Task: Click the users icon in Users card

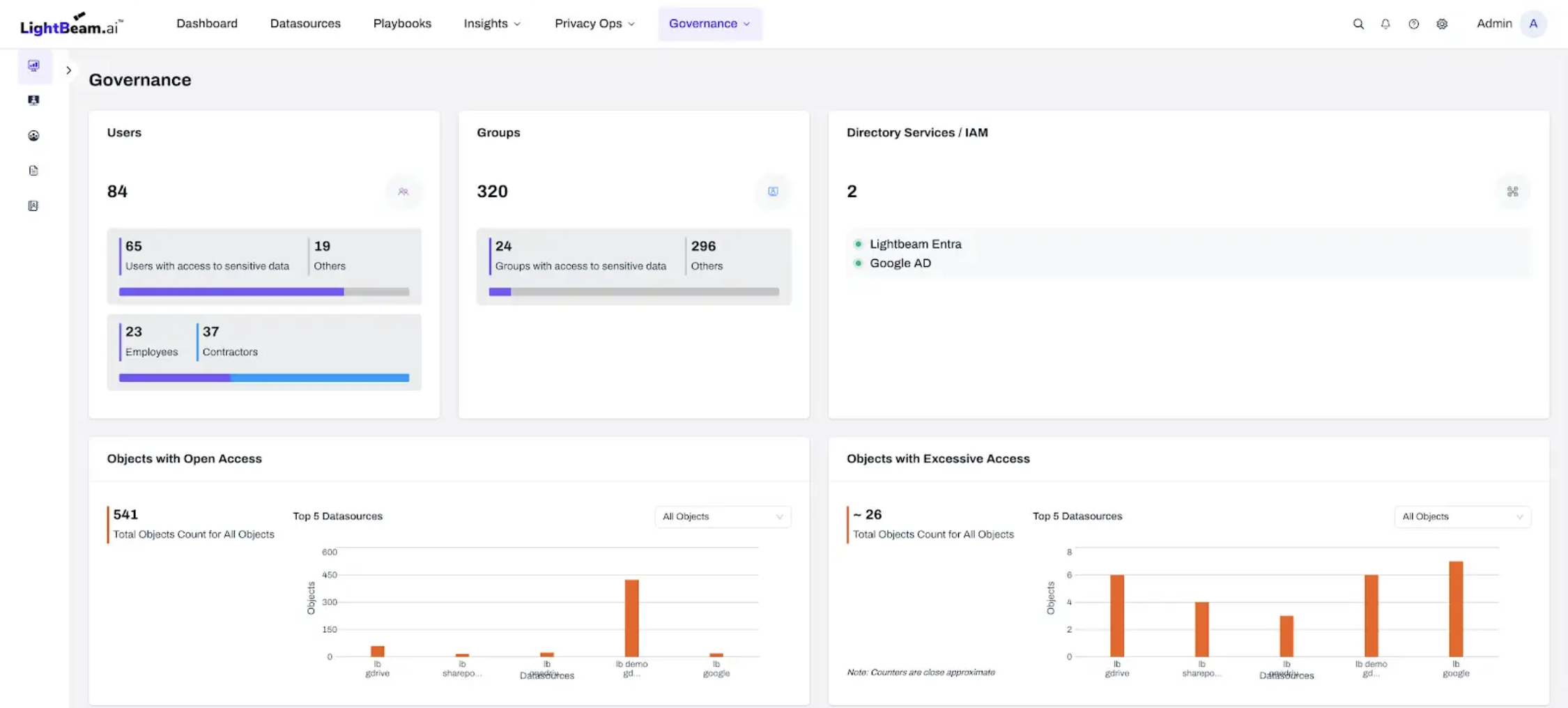Action: (403, 192)
